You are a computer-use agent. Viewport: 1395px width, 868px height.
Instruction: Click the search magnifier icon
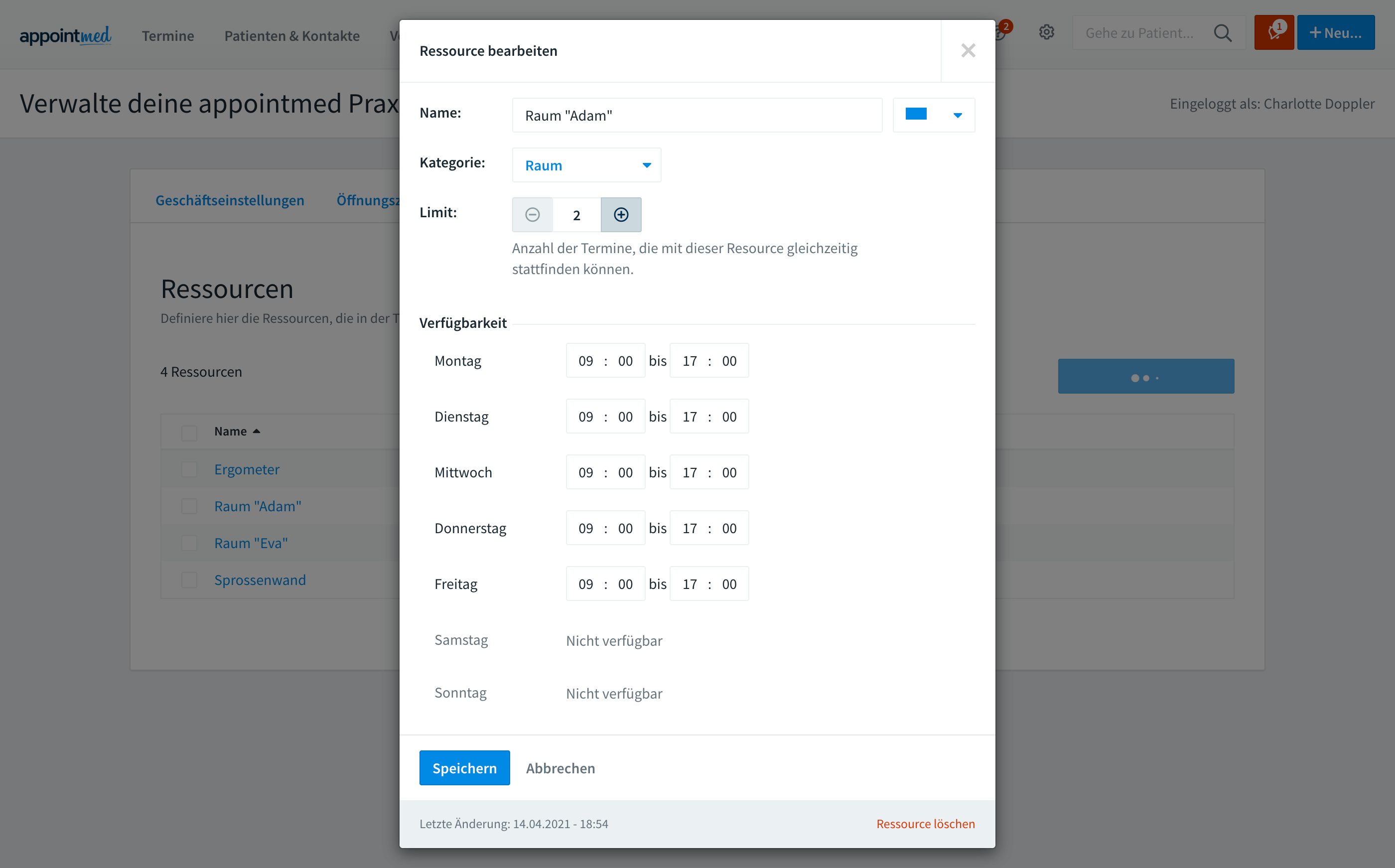1222,33
